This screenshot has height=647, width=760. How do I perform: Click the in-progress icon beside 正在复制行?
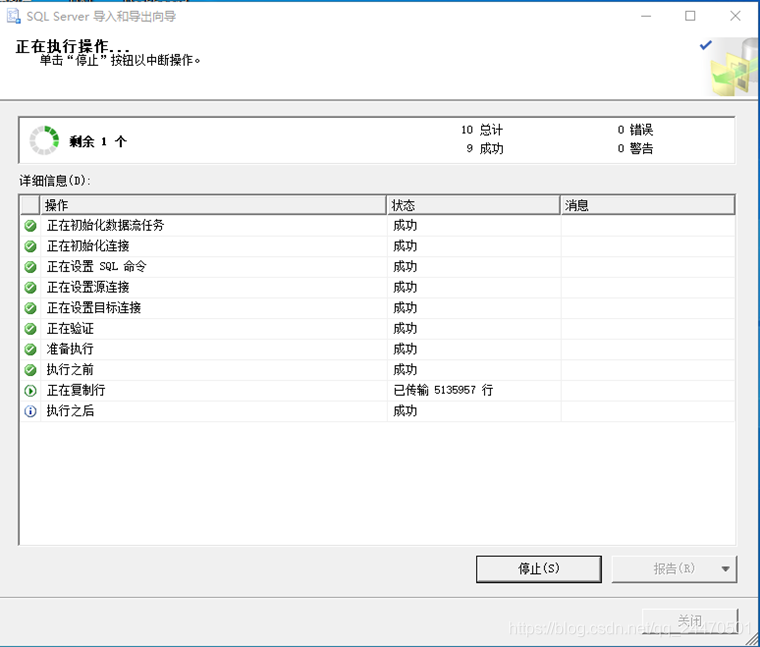(30, 391)
